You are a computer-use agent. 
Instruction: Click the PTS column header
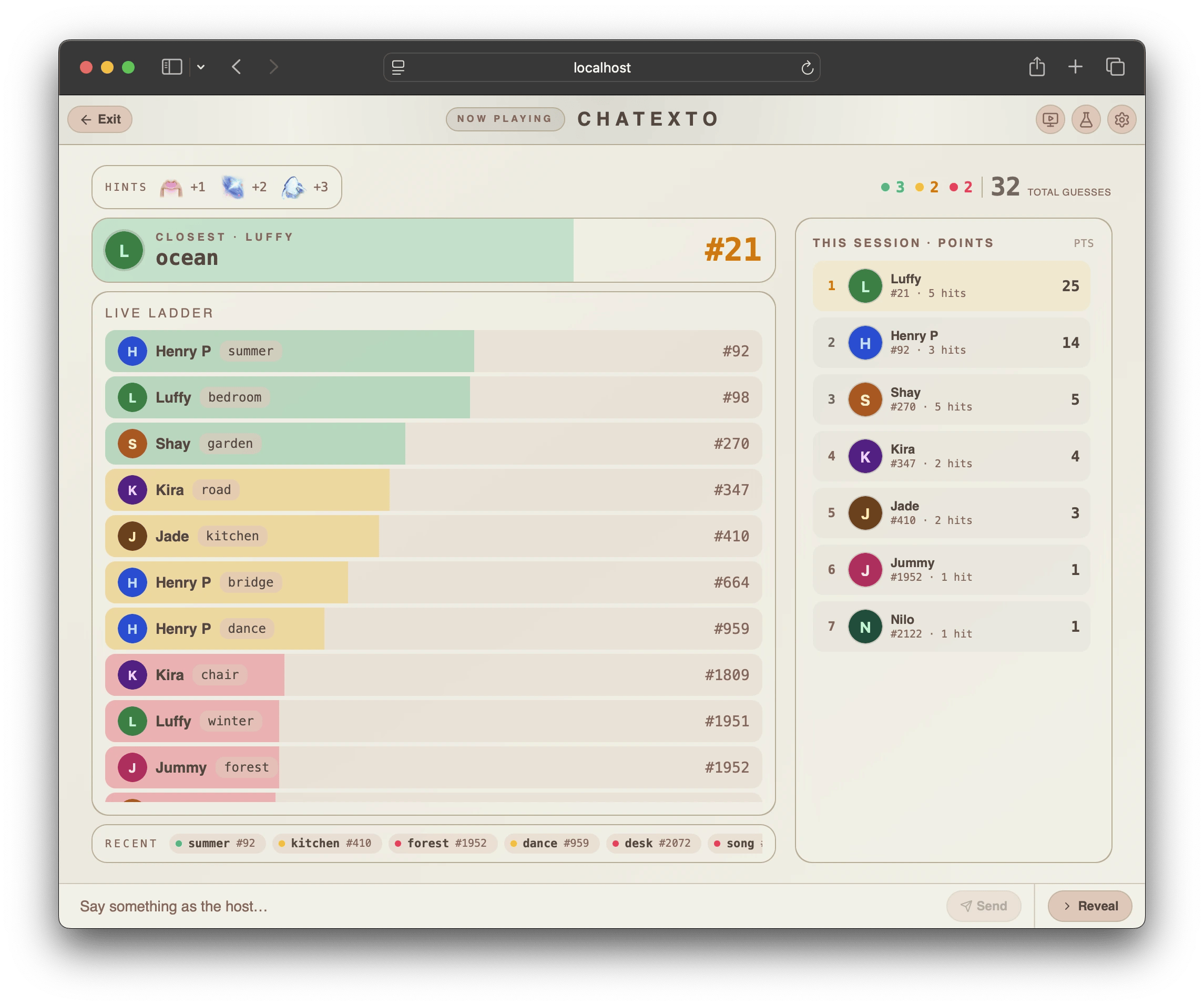(x=1083, y=243)
